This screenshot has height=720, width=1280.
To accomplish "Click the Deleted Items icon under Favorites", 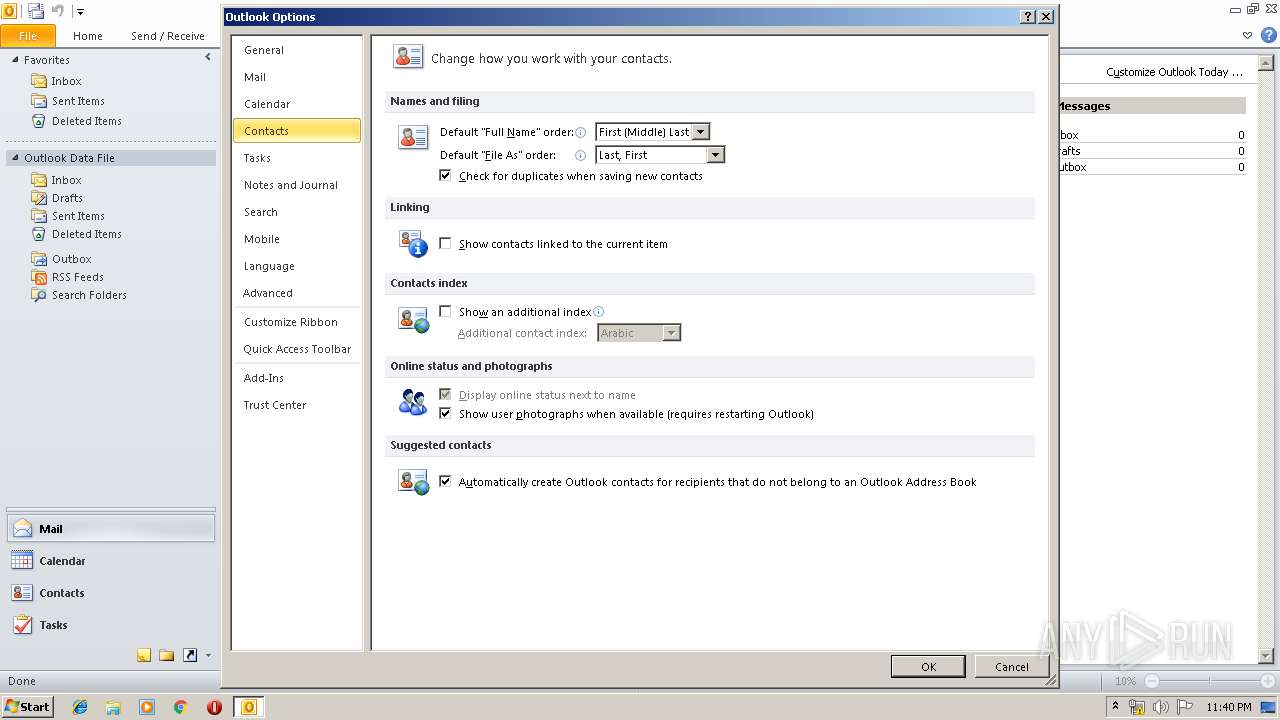I will tap(39, 121).
